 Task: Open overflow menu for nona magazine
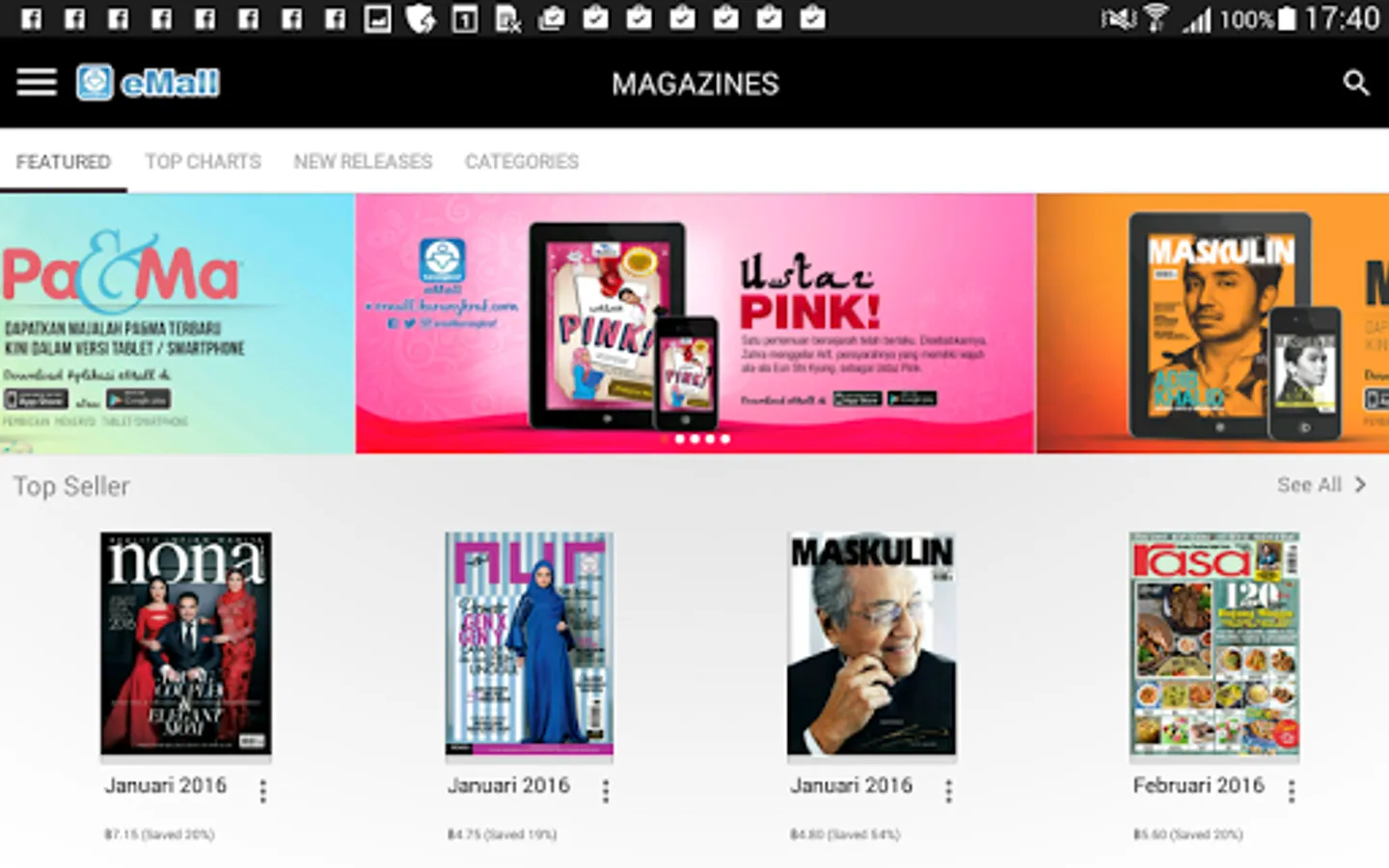pos(262,792)
